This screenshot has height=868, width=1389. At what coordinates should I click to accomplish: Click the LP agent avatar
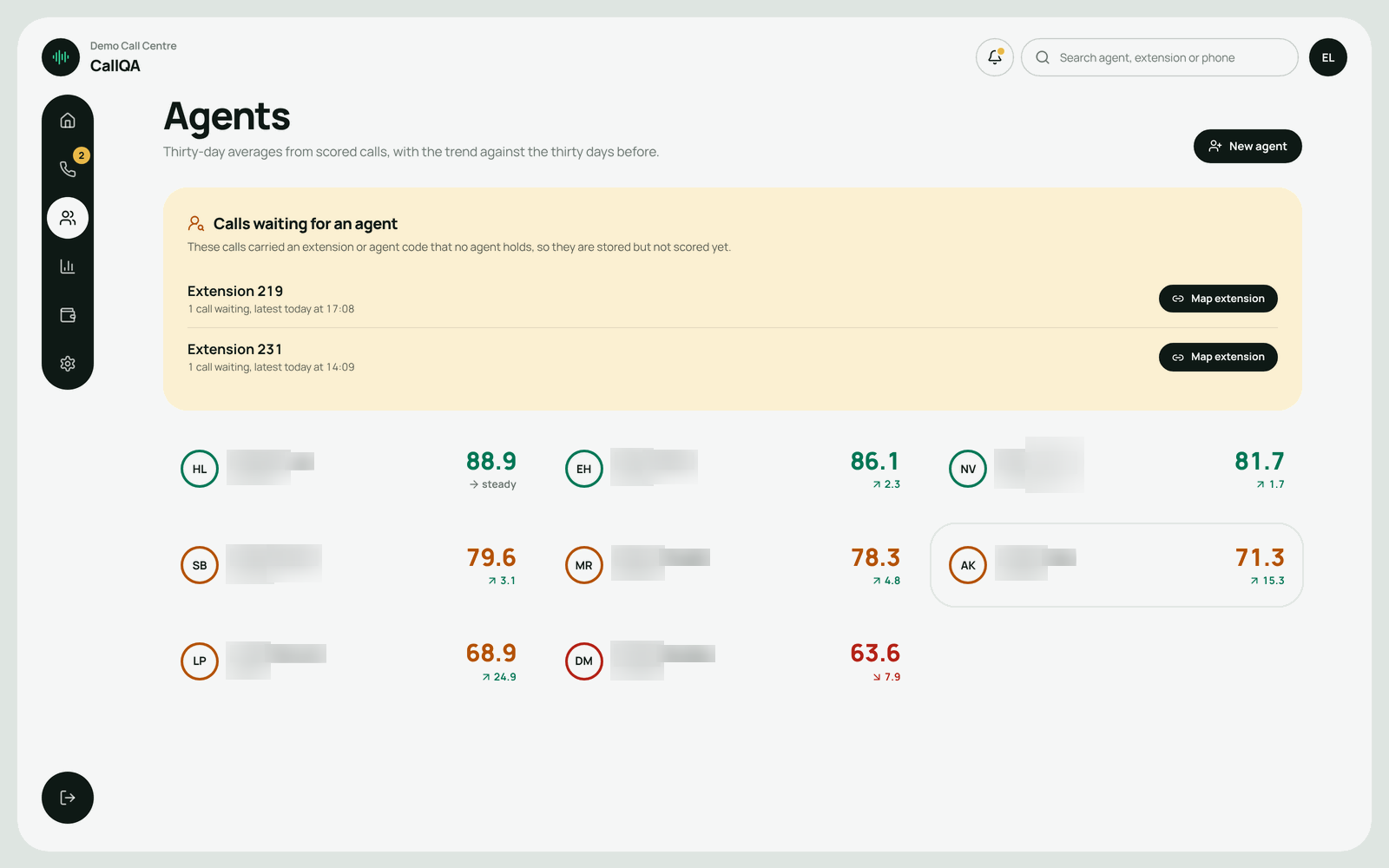click(x=200, y=661)
